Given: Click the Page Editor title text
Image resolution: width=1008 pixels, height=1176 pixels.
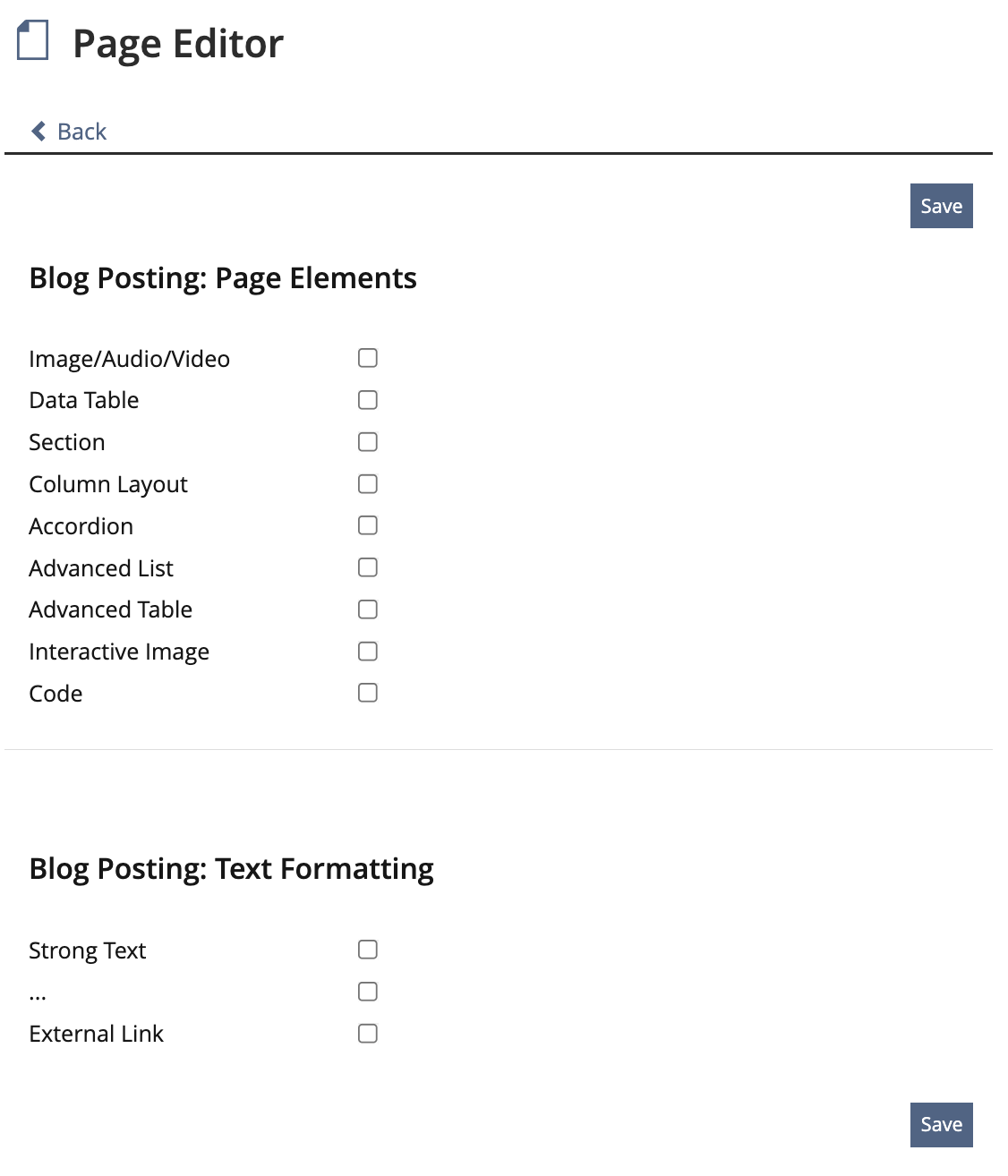Looking at the screenshot, I should [x=177, y=44].
